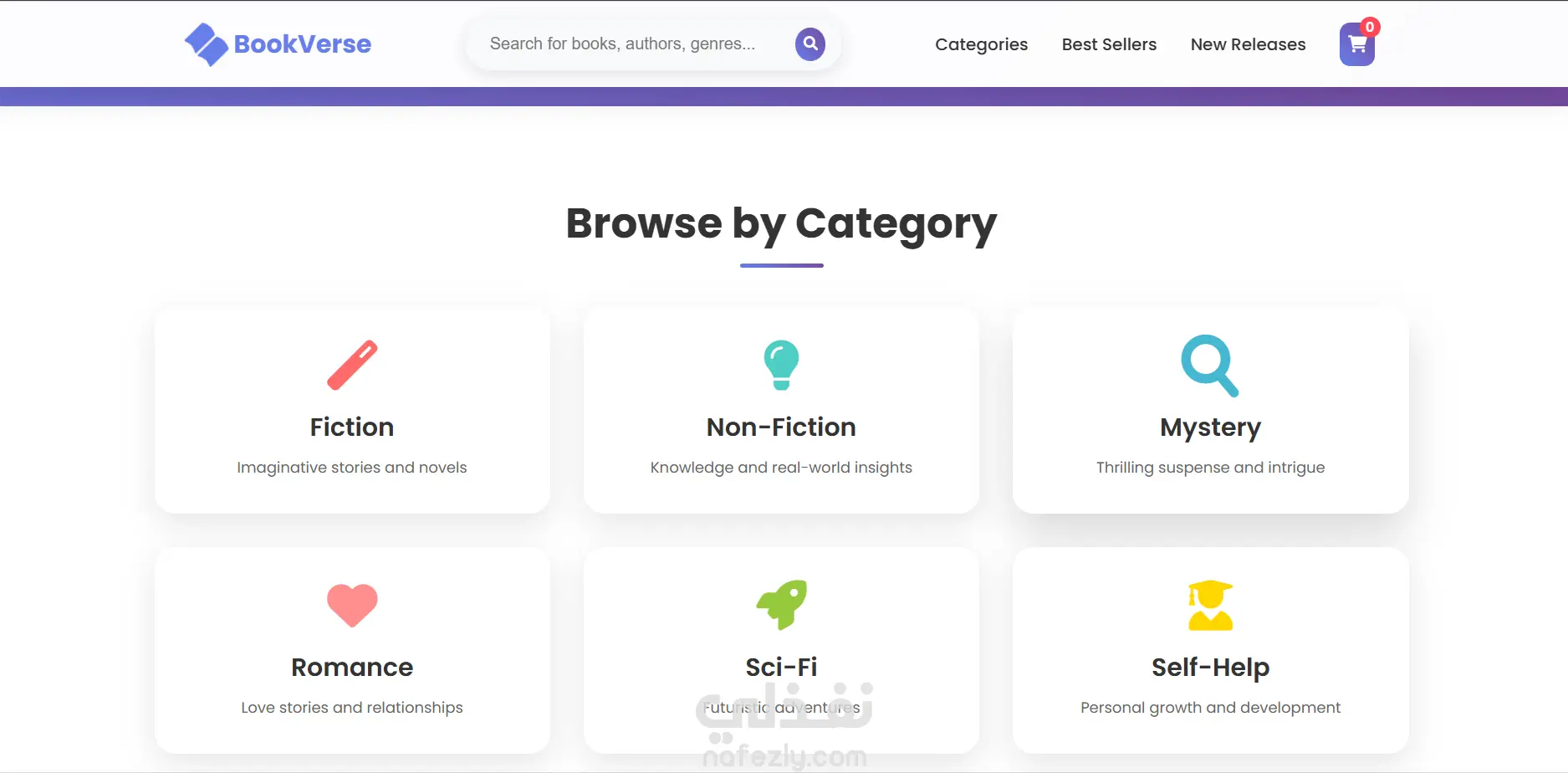1568x773 pixels.
Task: Open the Self-Help category title
Action: point(1210,668)
